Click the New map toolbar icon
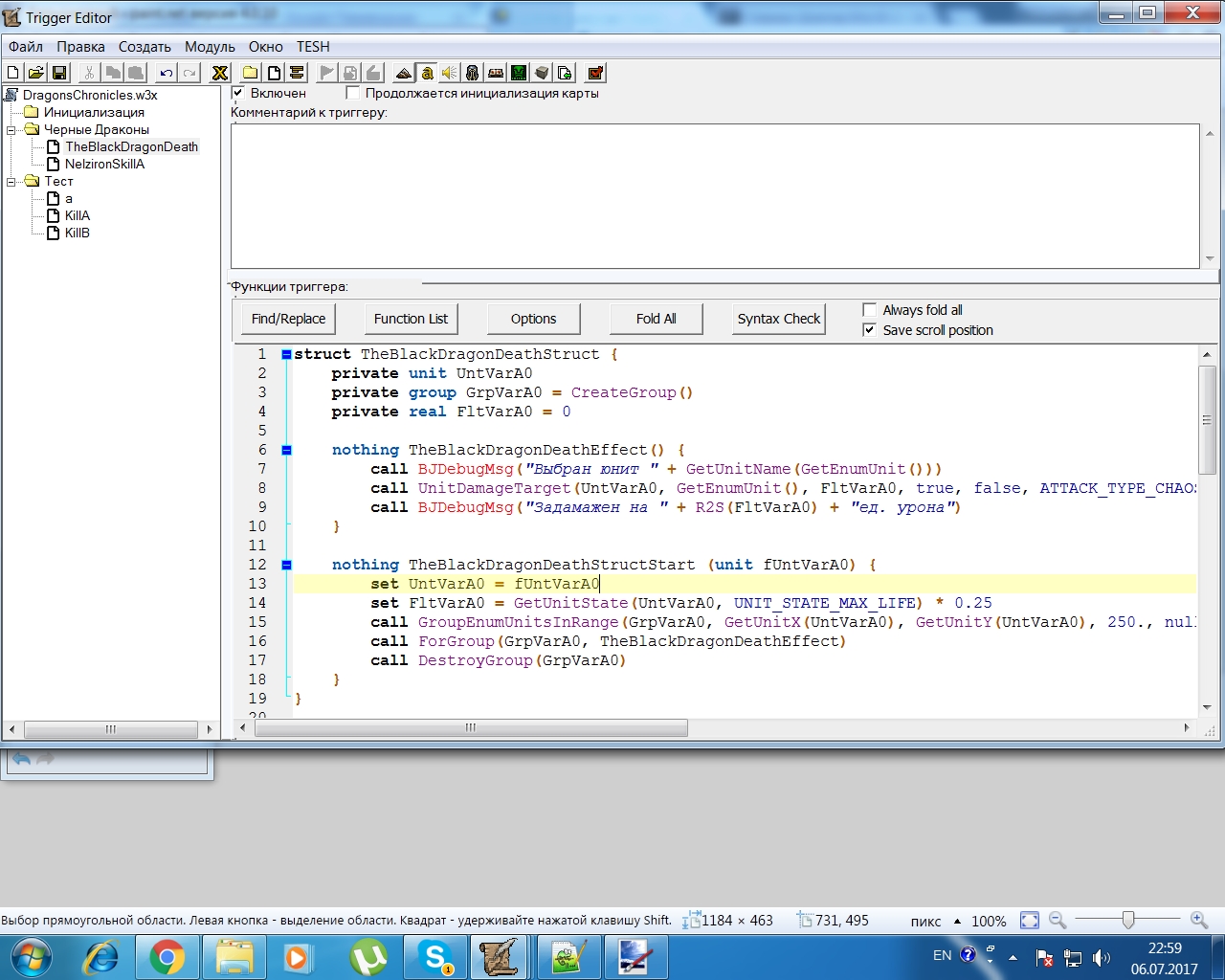Screen dimensions: 1225x980 click(x=13, y=73)
